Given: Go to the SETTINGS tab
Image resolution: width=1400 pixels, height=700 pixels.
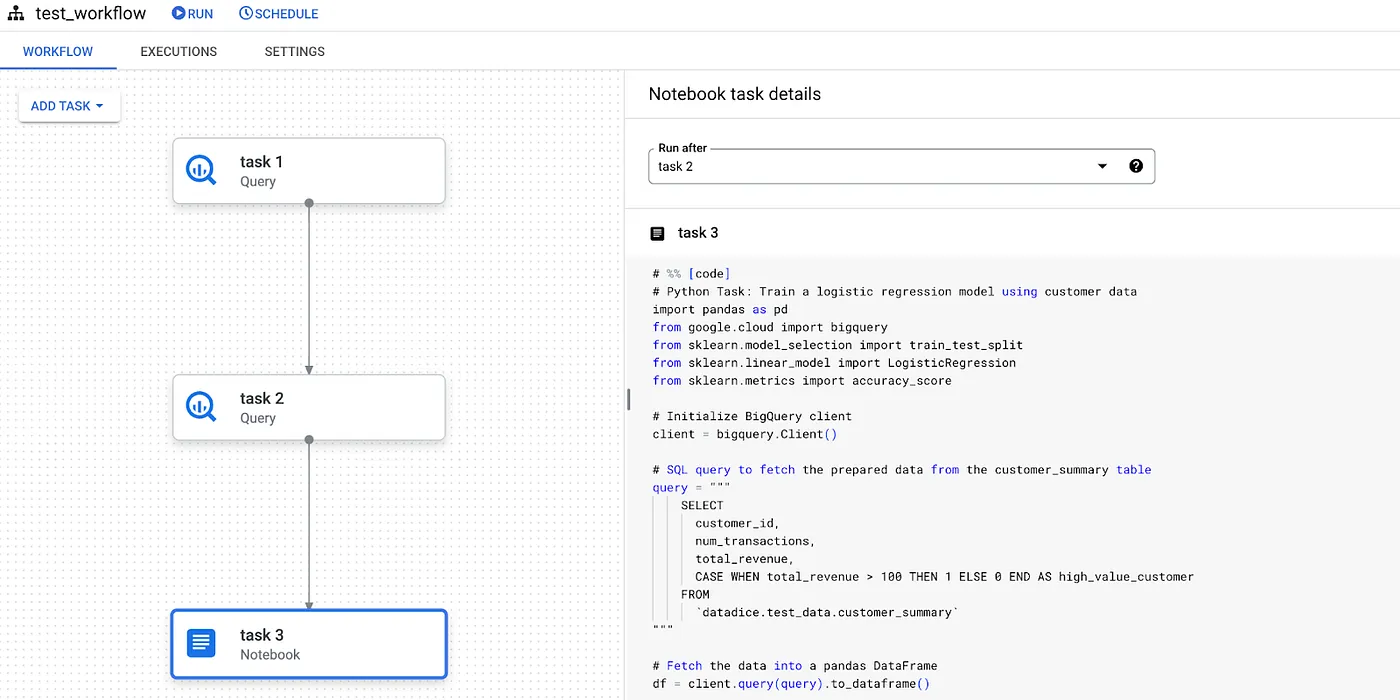Looking at the screenshot, I should (x=294, y=51).
